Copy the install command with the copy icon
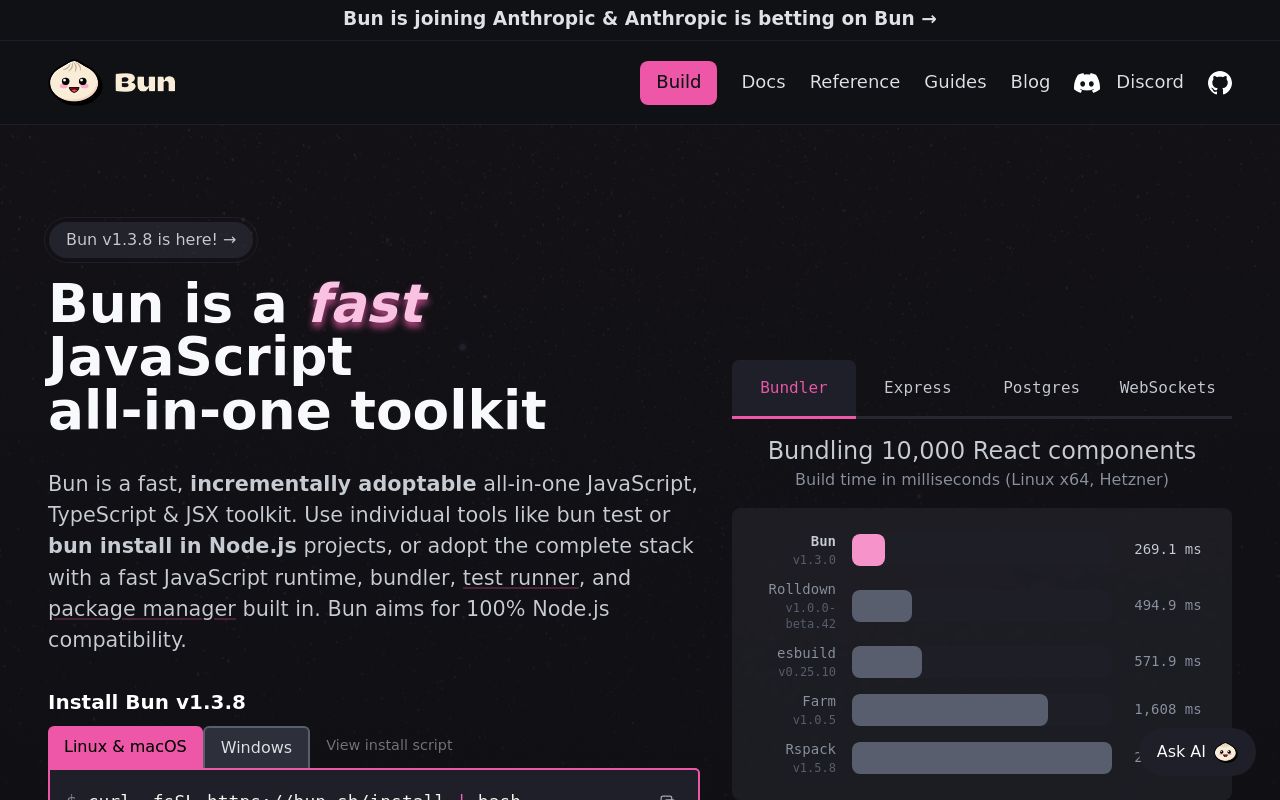The height and width of the screenshot is (800, 1280). point(667,796)
